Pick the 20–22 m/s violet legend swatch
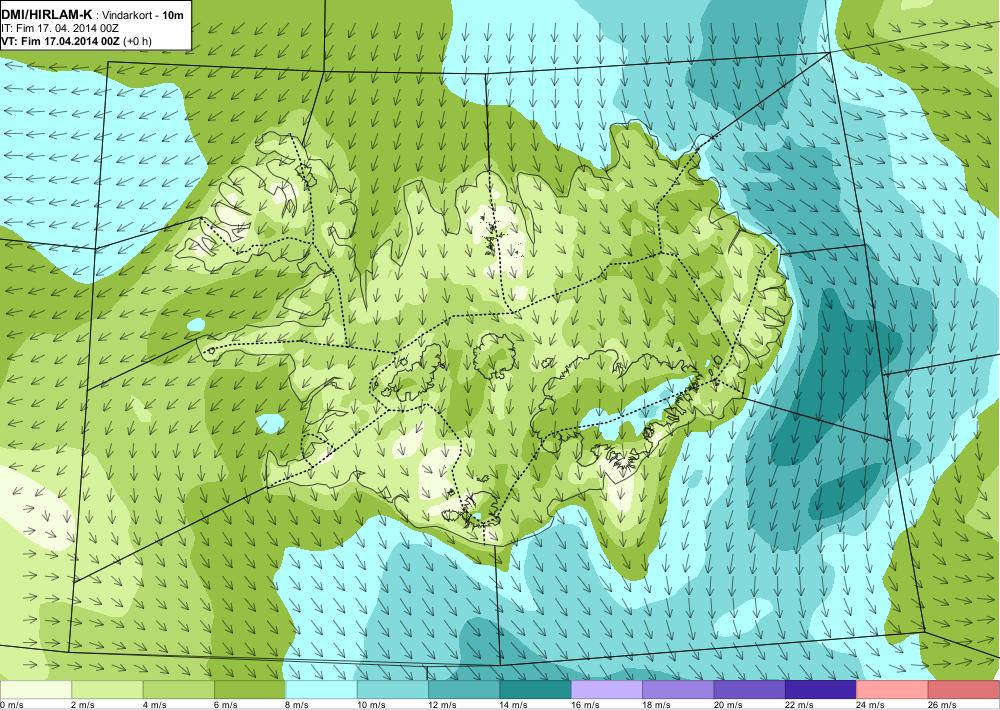 tap(750, 690)
